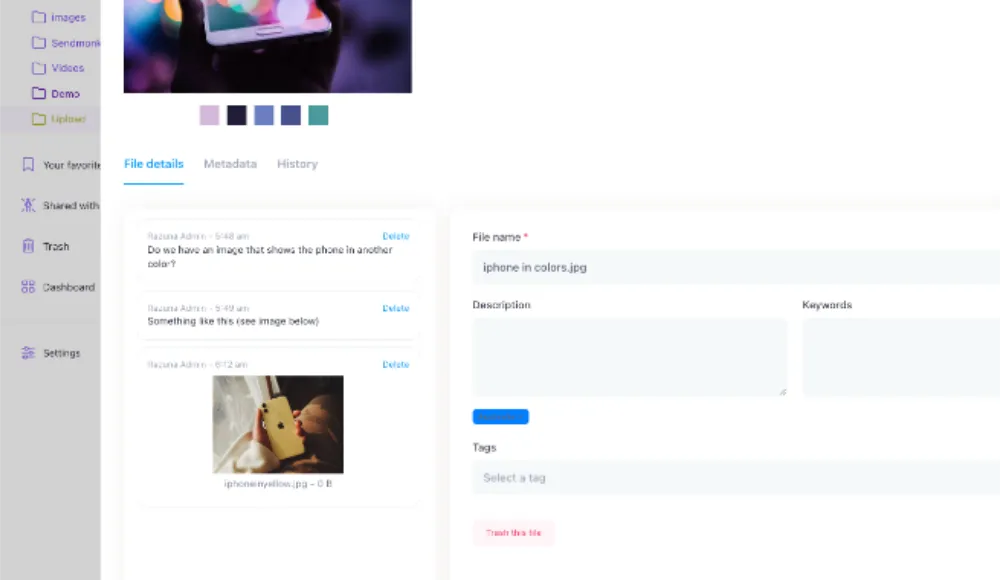
Task: Click the Settings sliders icon
Action: (x=28, y=353)
